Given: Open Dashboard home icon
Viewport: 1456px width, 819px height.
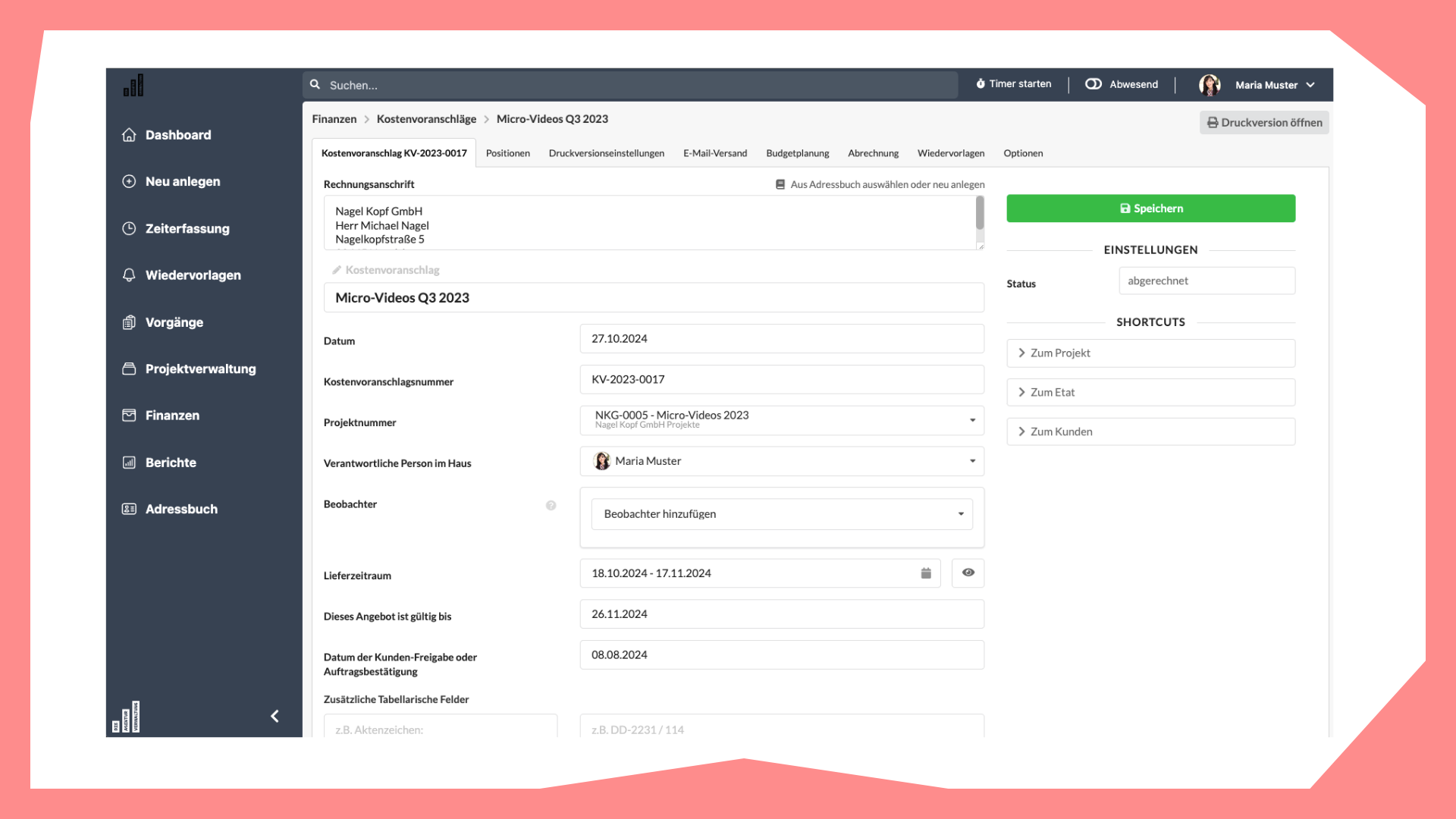Looking at the screenshot, I should pos(130,135).
